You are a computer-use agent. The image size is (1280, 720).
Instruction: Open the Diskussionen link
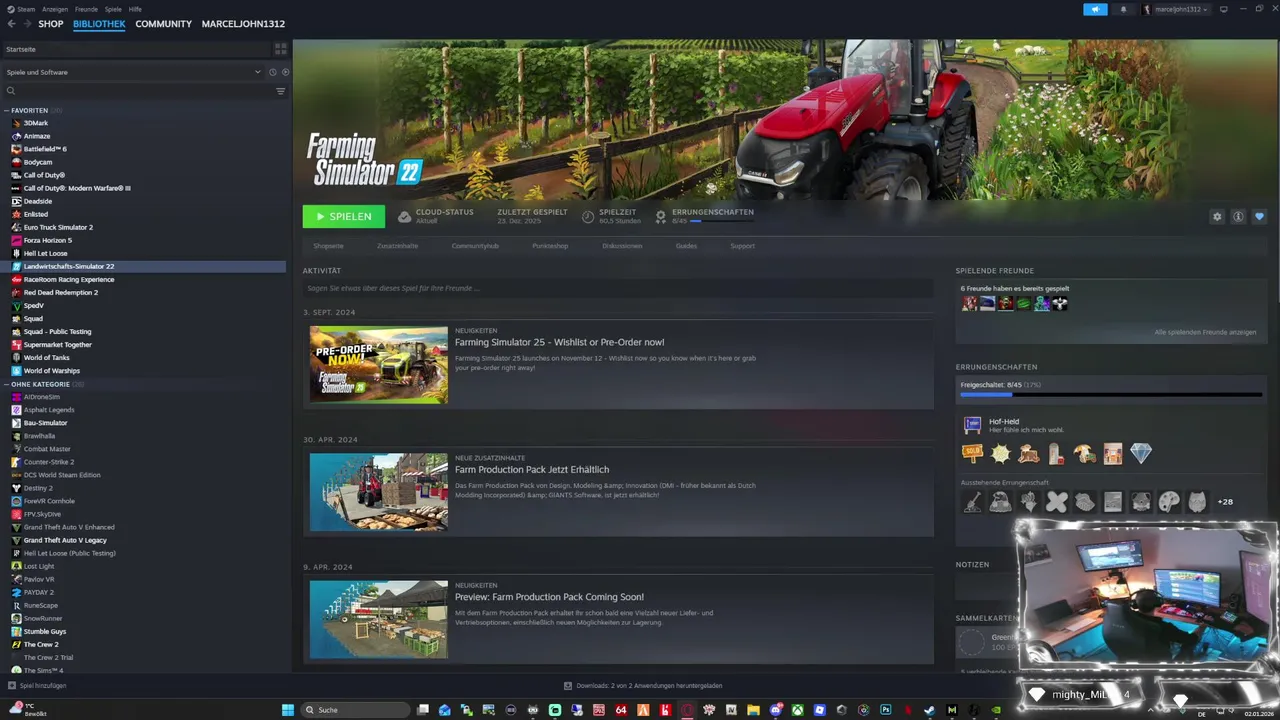[x=622, y=246]
